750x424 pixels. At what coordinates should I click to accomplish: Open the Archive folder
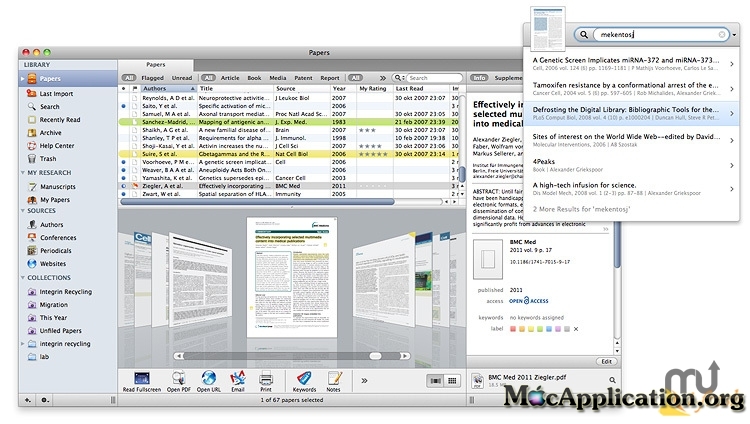point(50,133)
